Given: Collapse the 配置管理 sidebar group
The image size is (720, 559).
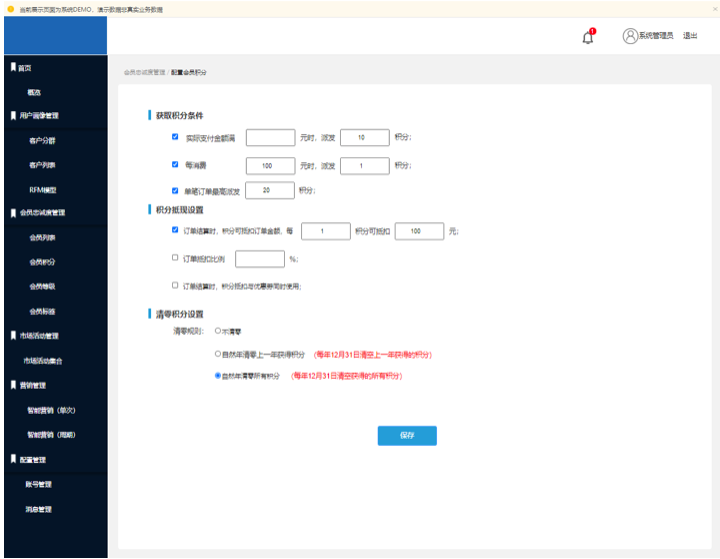Looking at the screenshot, I should click(32, 460).
